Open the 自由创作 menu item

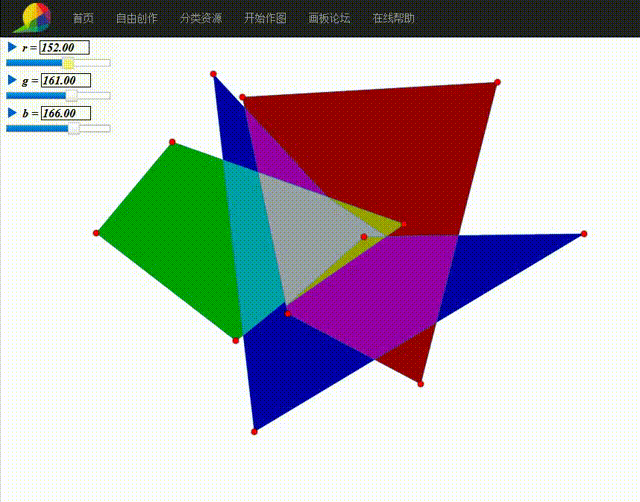[137, 18]
